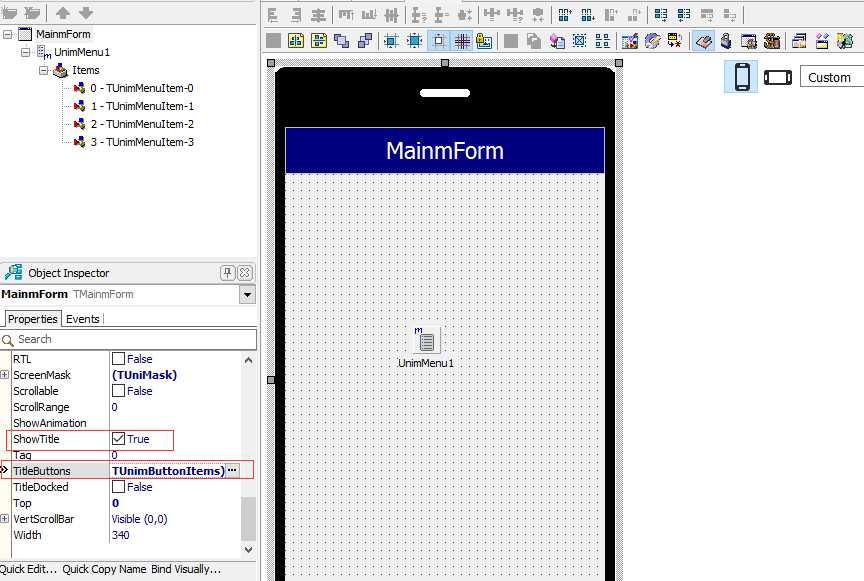This screenshot has height=581, width=864.
Task: Click the paste flower and document icon
Action: 557,41
